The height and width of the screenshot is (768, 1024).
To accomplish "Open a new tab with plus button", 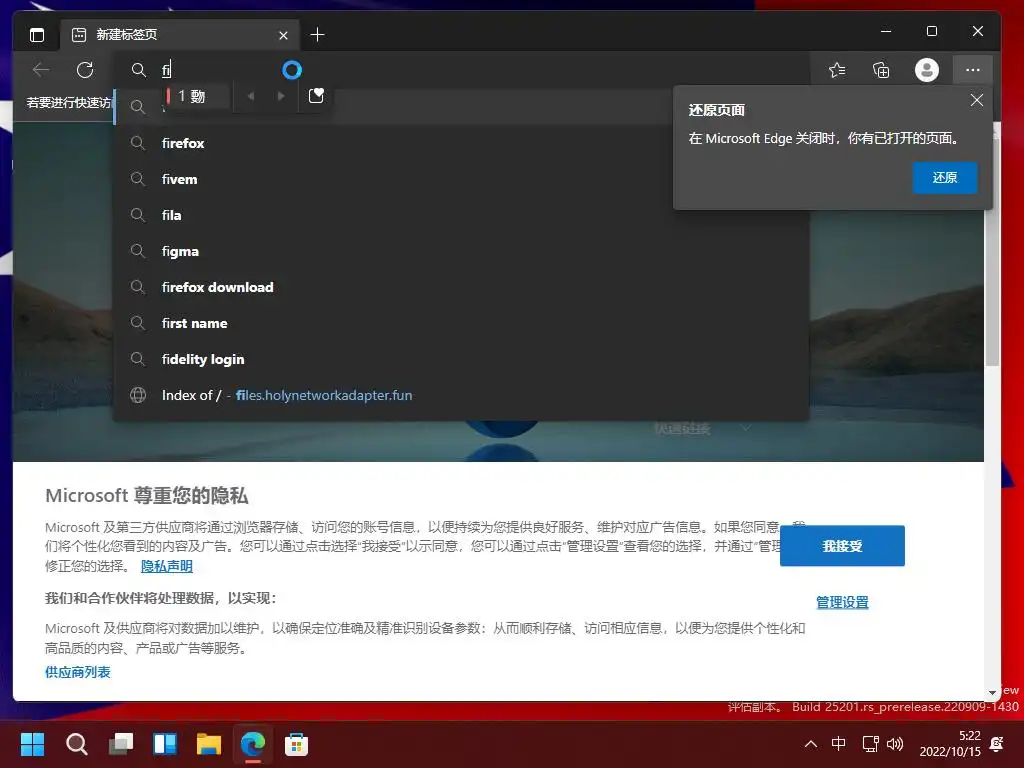I will tap(317, 35).
